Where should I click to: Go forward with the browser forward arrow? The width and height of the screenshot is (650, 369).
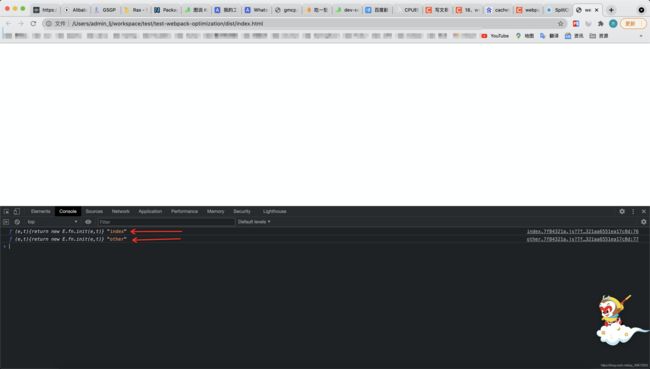click(x=21, y=24)
